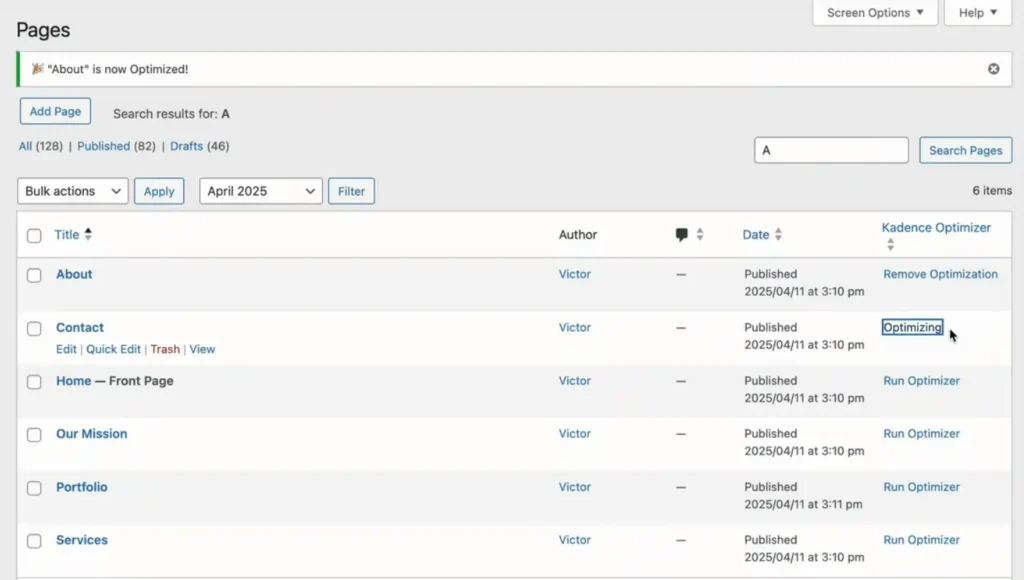Sort pages by comment count
The image size is (1024, 580).
click(x=700, y=234)
